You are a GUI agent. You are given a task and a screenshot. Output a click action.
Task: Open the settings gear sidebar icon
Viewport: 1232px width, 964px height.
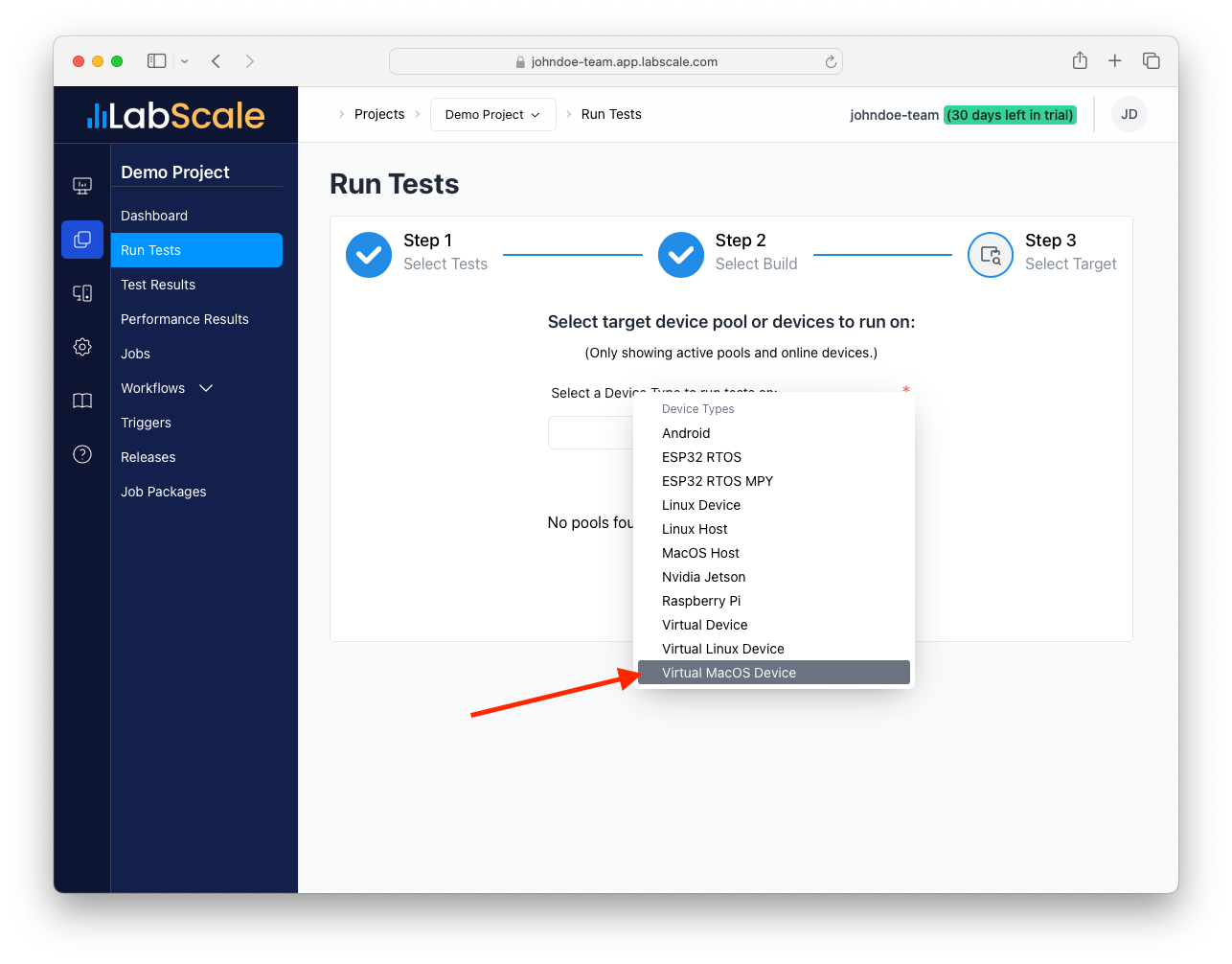pyautogui.click(x=82, y=347)
